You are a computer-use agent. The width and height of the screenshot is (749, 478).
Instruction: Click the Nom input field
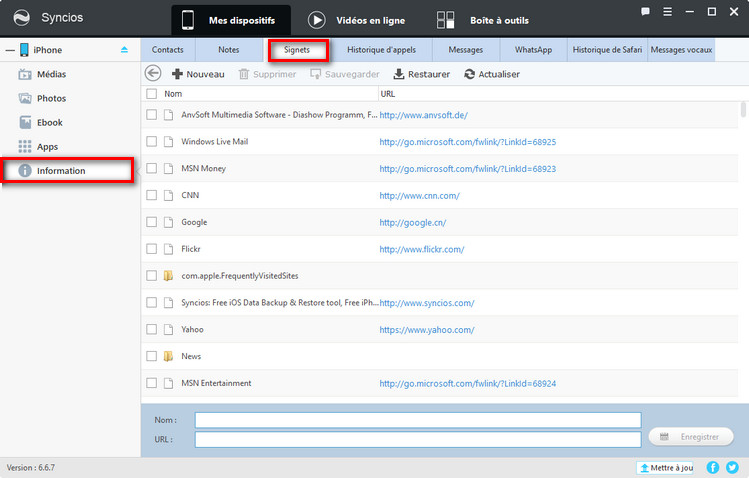pos(417,420)
